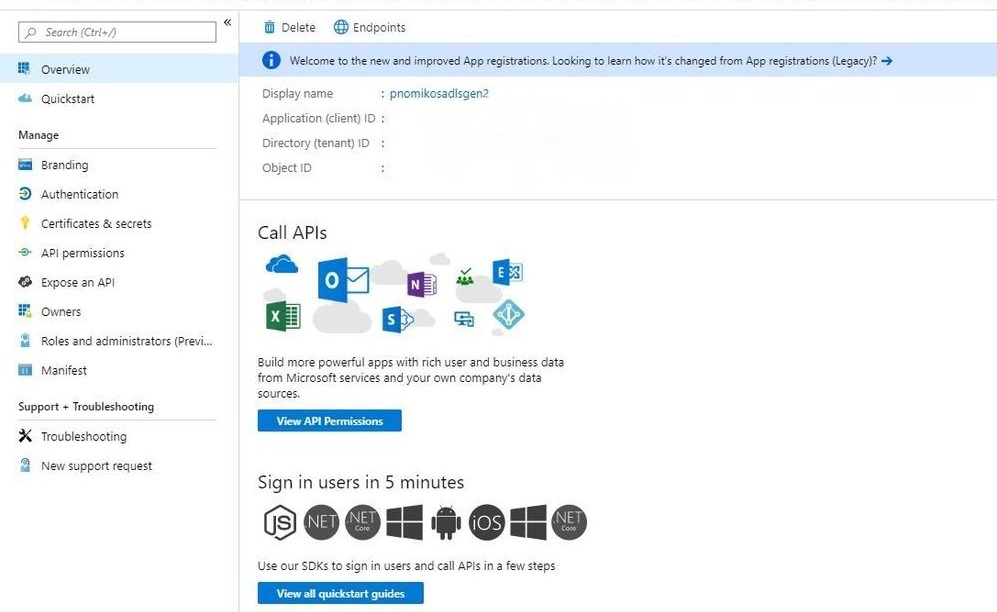Open Endpoints from the top toolbar
Viewport: 997px width, 612px height.
point(369,27)
